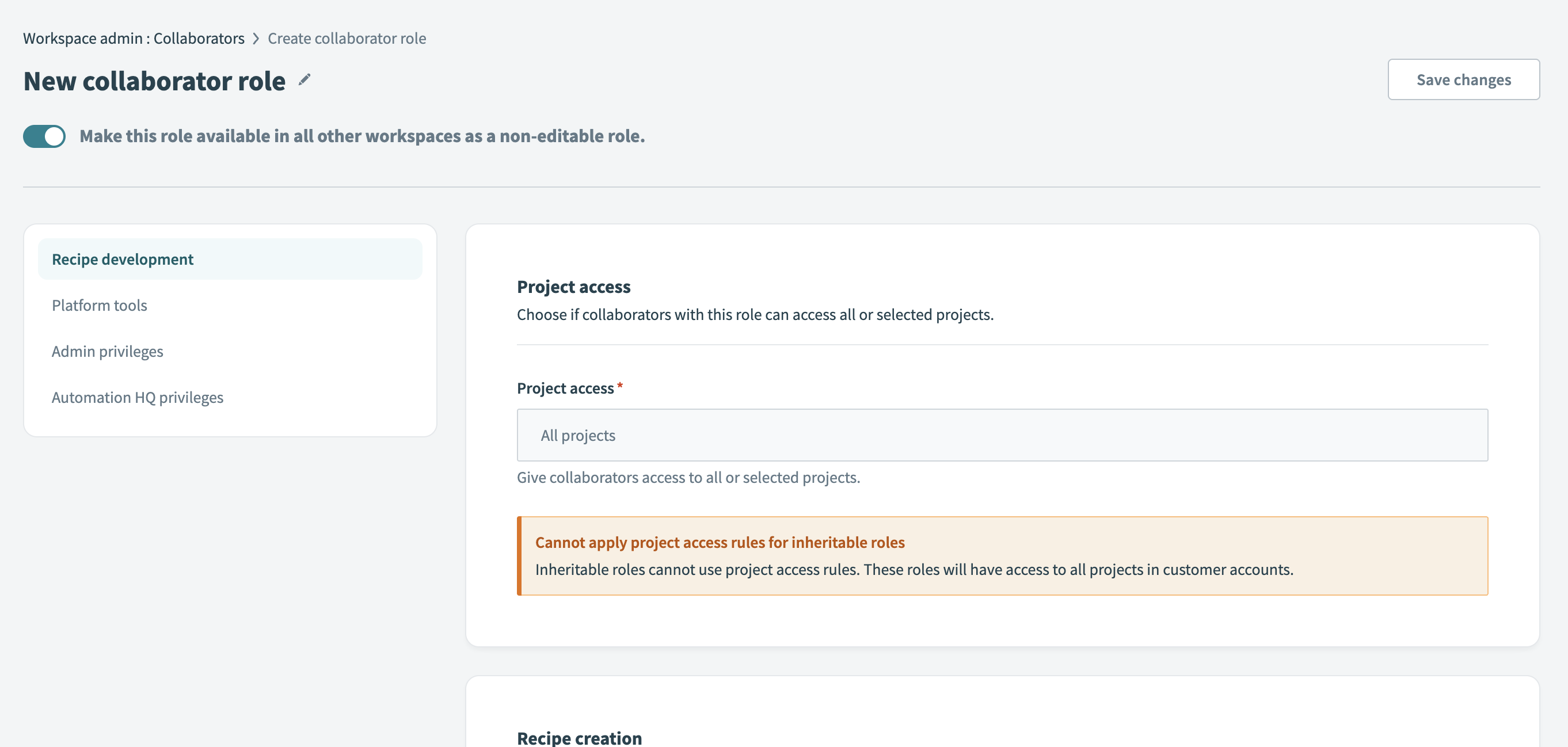The image size is (1568, 747).
Task: Click 'Give collaborators access to all or selected projects' hint
Action: coord(688,477)
